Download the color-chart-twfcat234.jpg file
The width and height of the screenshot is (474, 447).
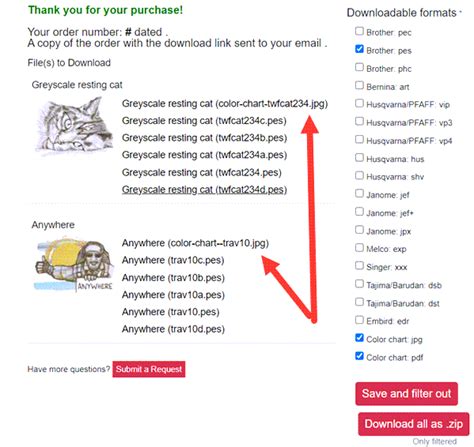pos(225,104)
